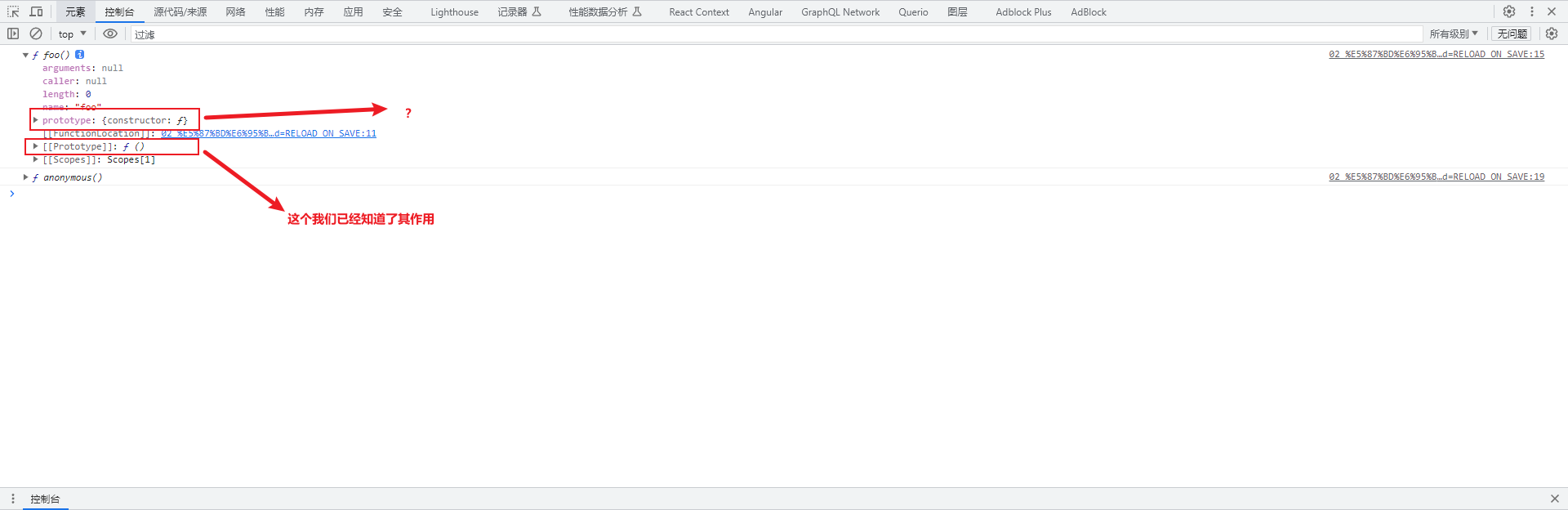Close the bottom console drawer
Viewport: 1568px width, 510px height.
tap(1554, 499)
